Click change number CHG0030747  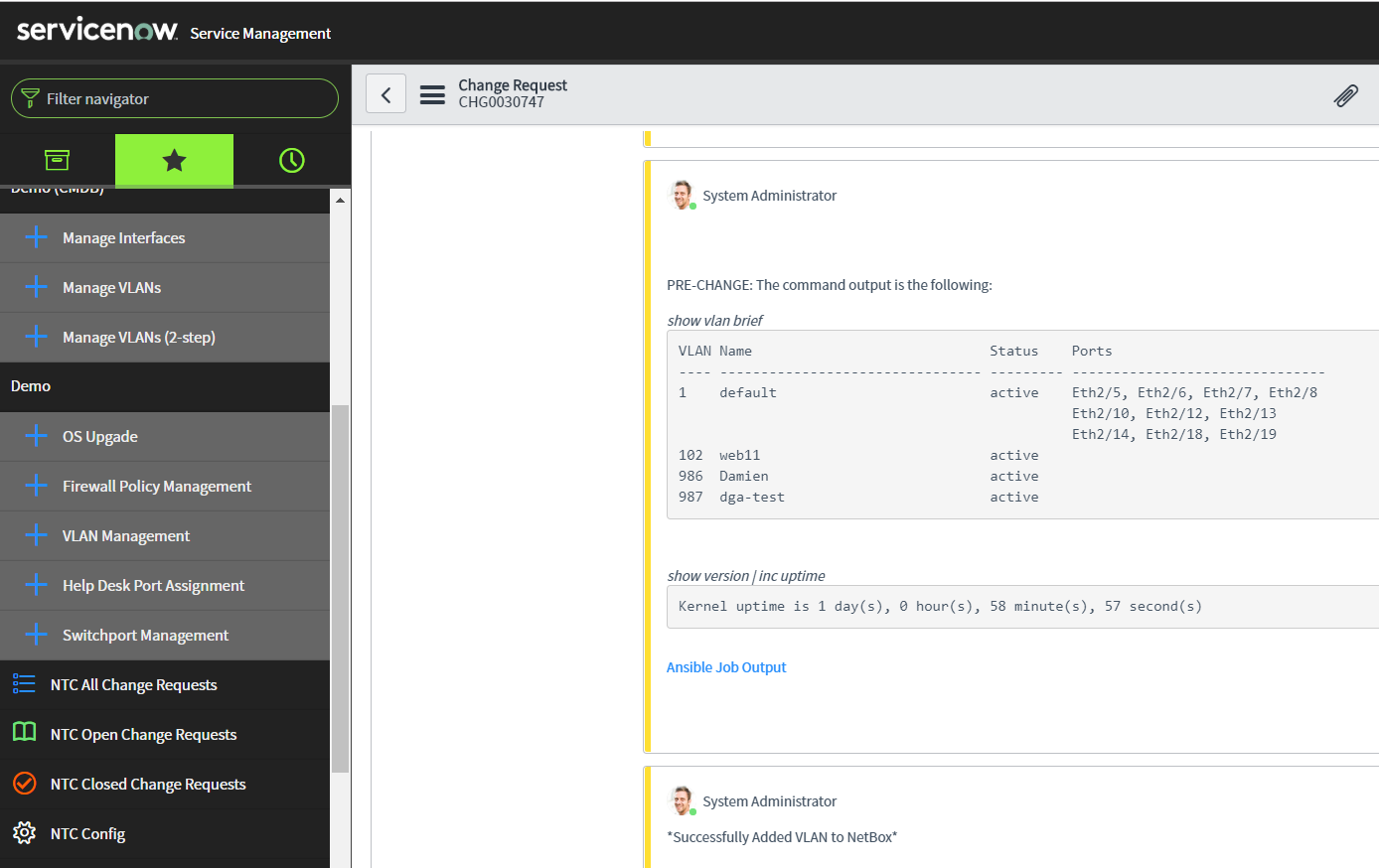point(501,102)
